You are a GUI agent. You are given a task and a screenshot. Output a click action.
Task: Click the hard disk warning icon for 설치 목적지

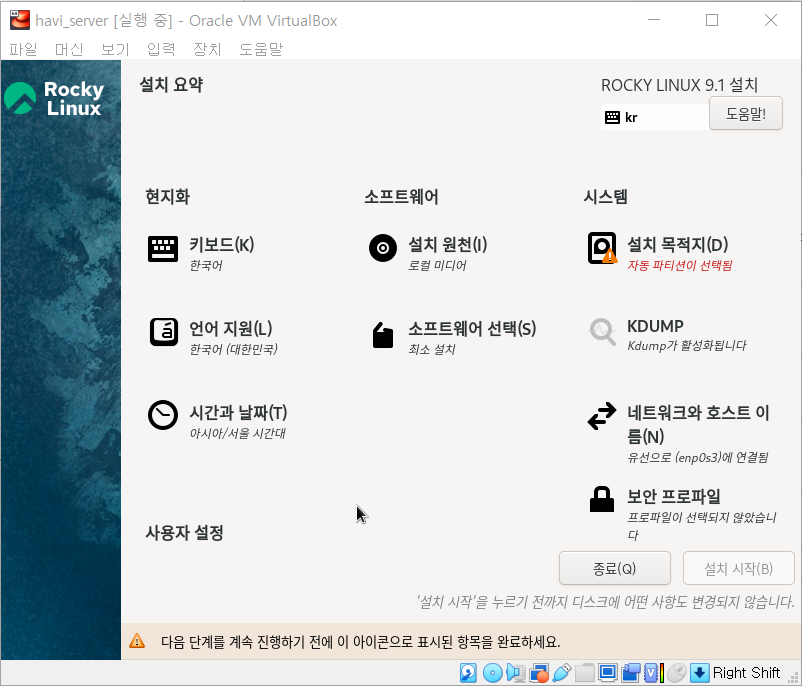click(602, 248)
